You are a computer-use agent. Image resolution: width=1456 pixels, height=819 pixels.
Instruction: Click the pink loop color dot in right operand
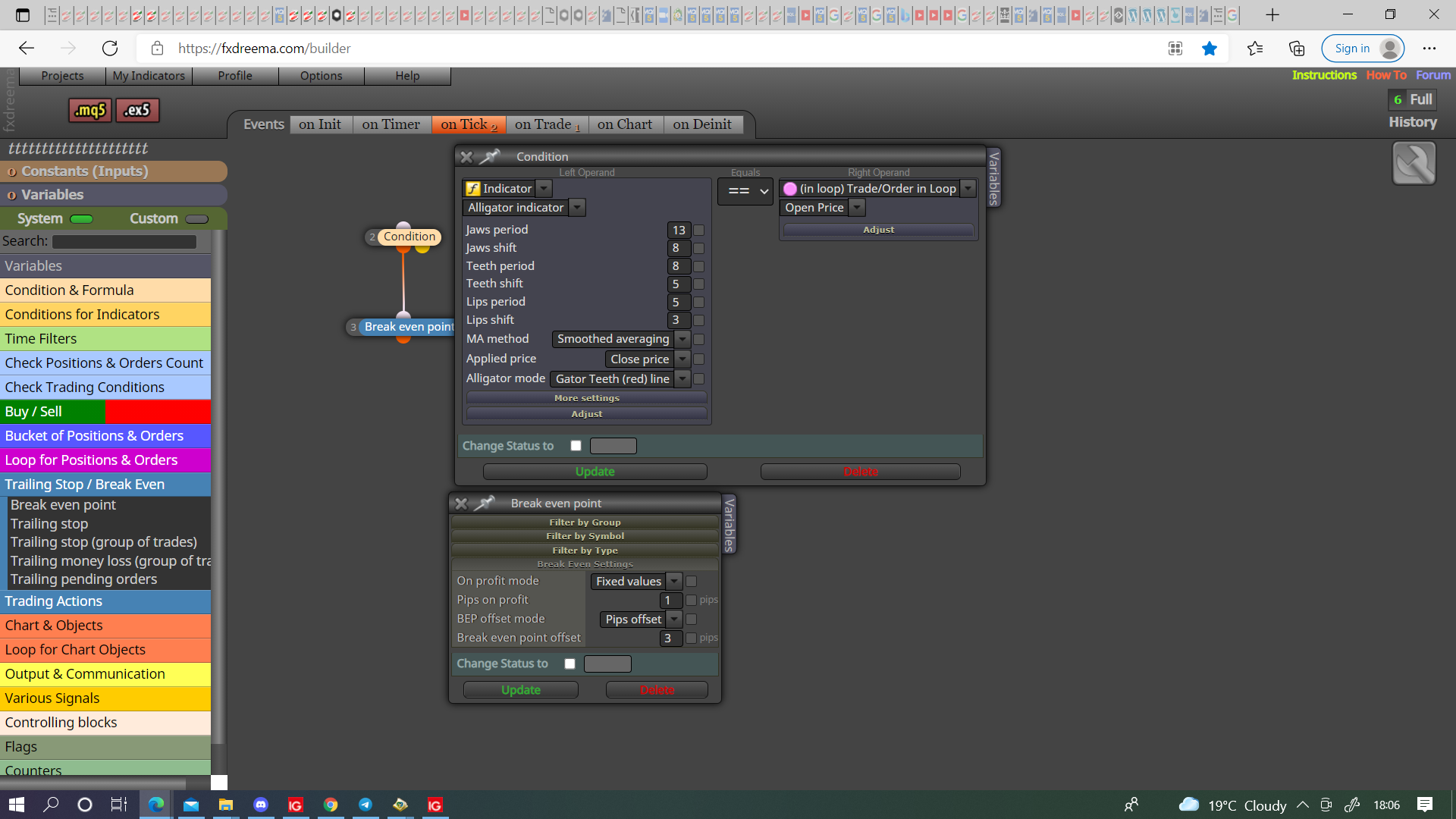[790, 189]
